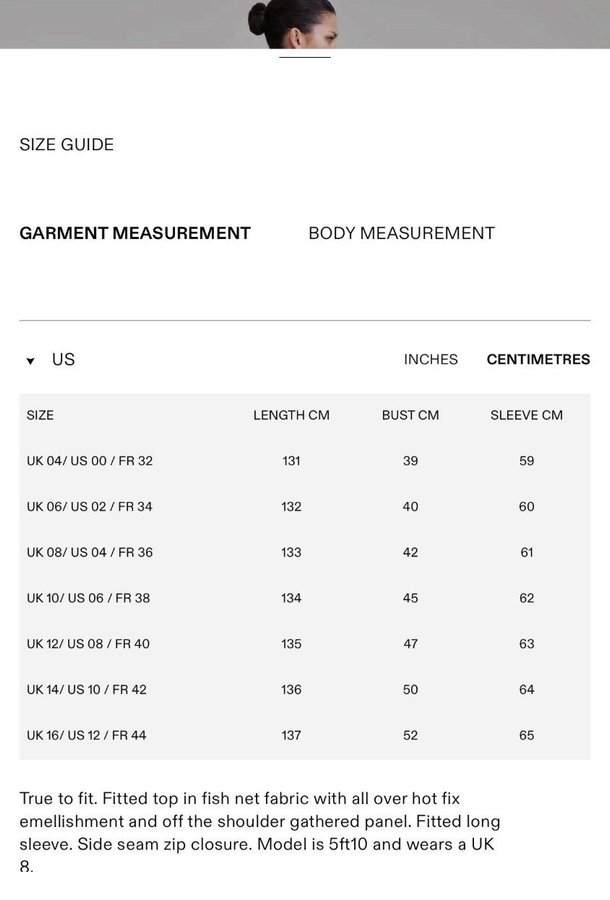Select the UK 10 / US 06 size row
The width and height of the screenshot is (610, 900).
click(89, 598)
